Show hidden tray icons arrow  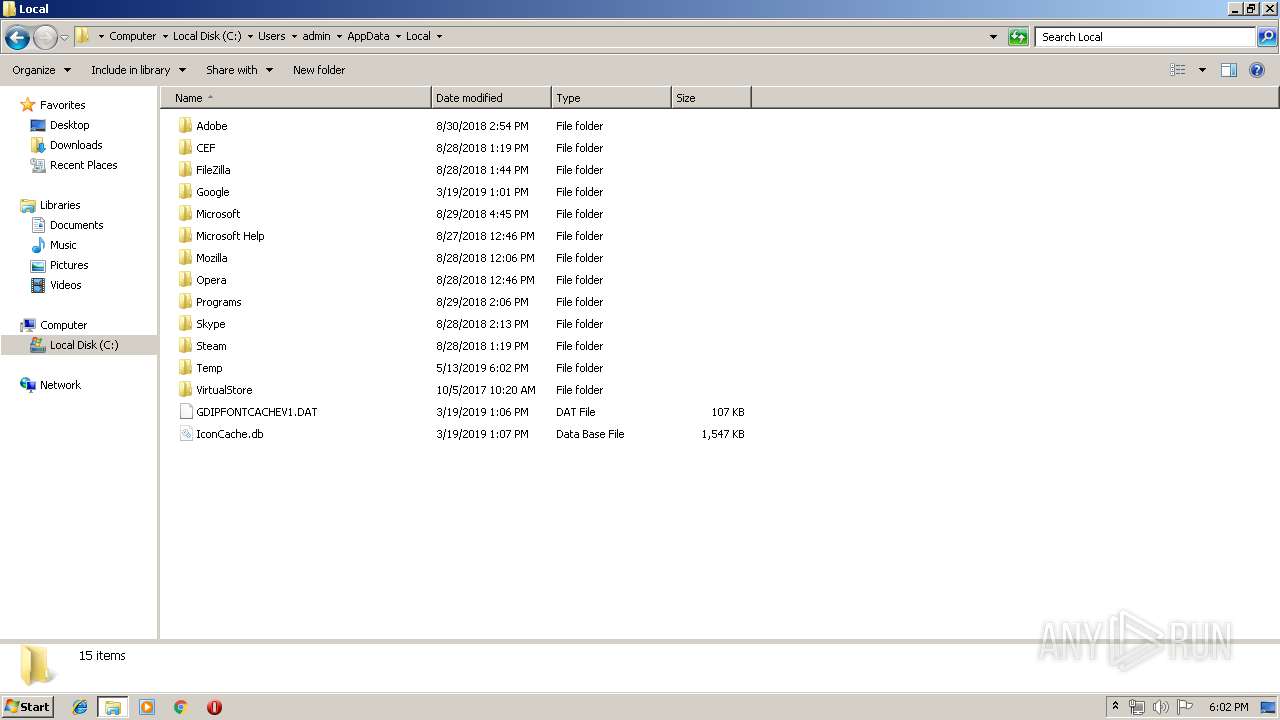click(x=1115, y=707)
